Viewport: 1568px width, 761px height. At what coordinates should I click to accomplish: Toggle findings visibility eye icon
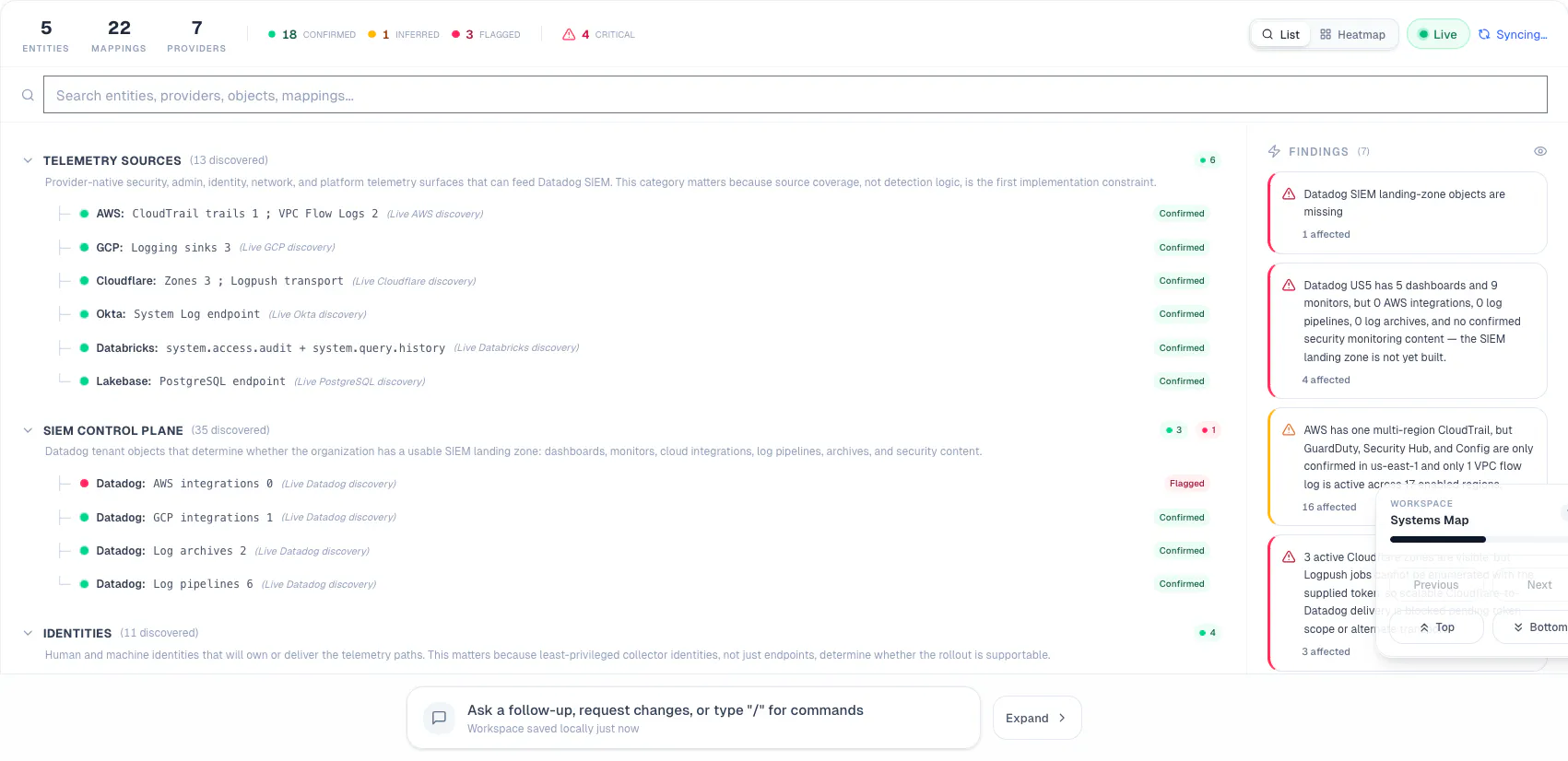[1540, 151]
